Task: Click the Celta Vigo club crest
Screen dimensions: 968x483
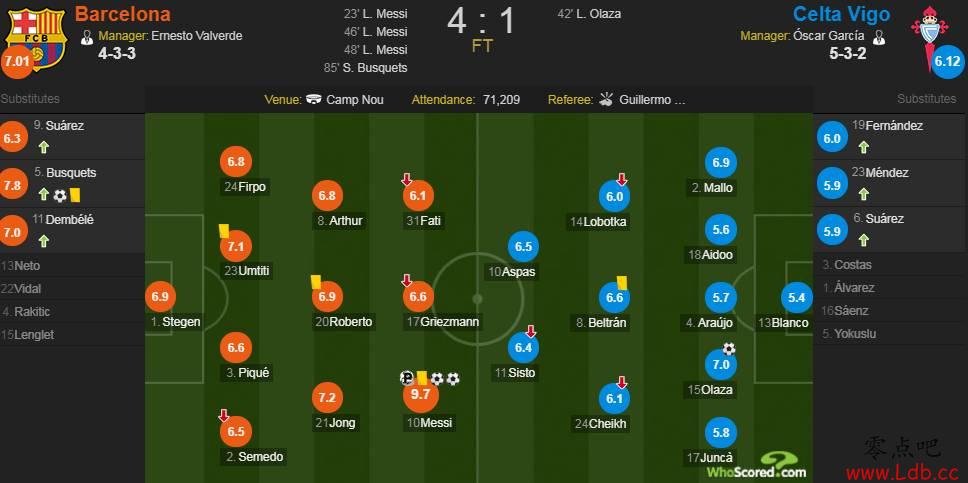Action: 928,38
